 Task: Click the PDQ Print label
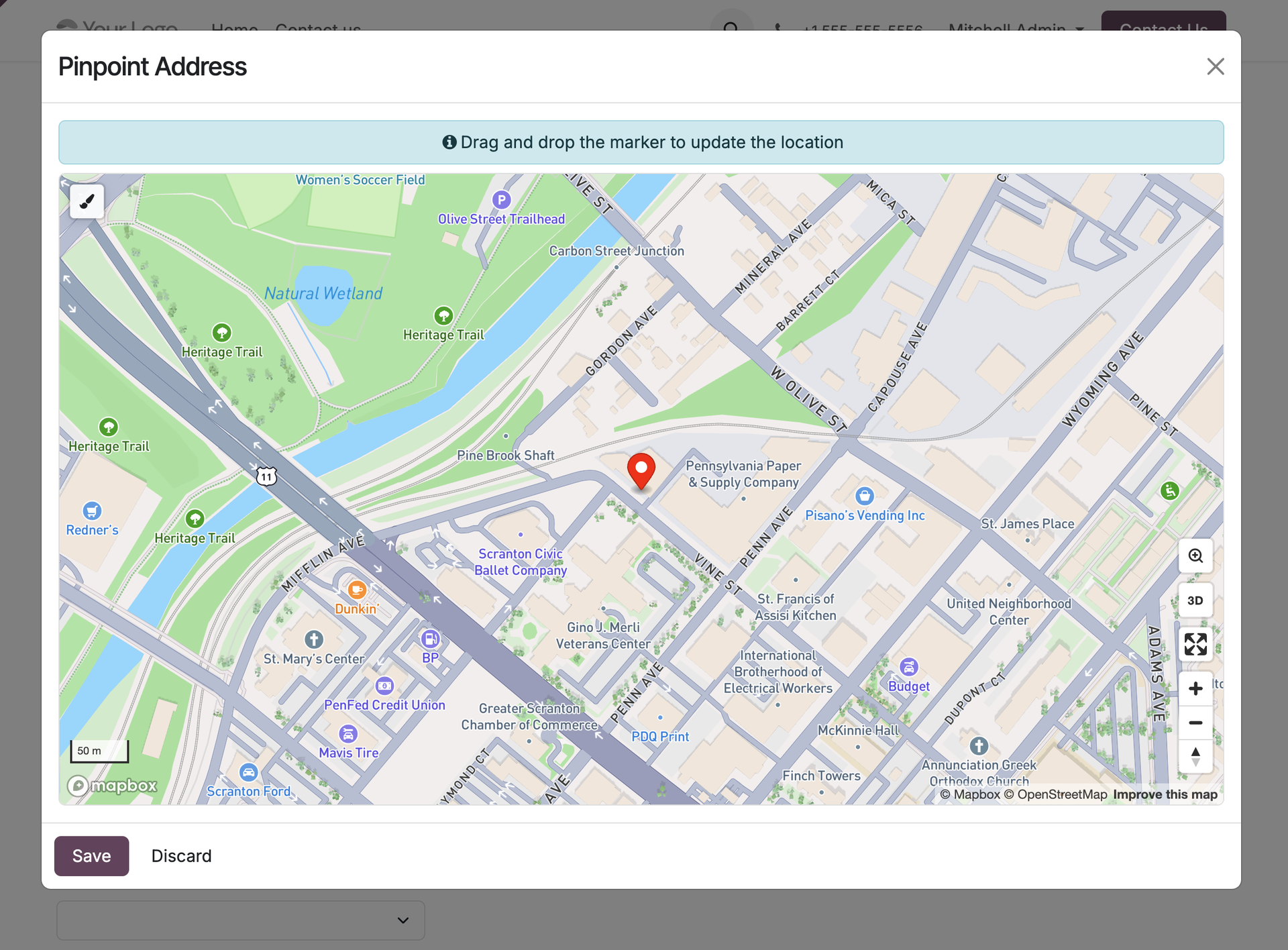pos(660,737)
